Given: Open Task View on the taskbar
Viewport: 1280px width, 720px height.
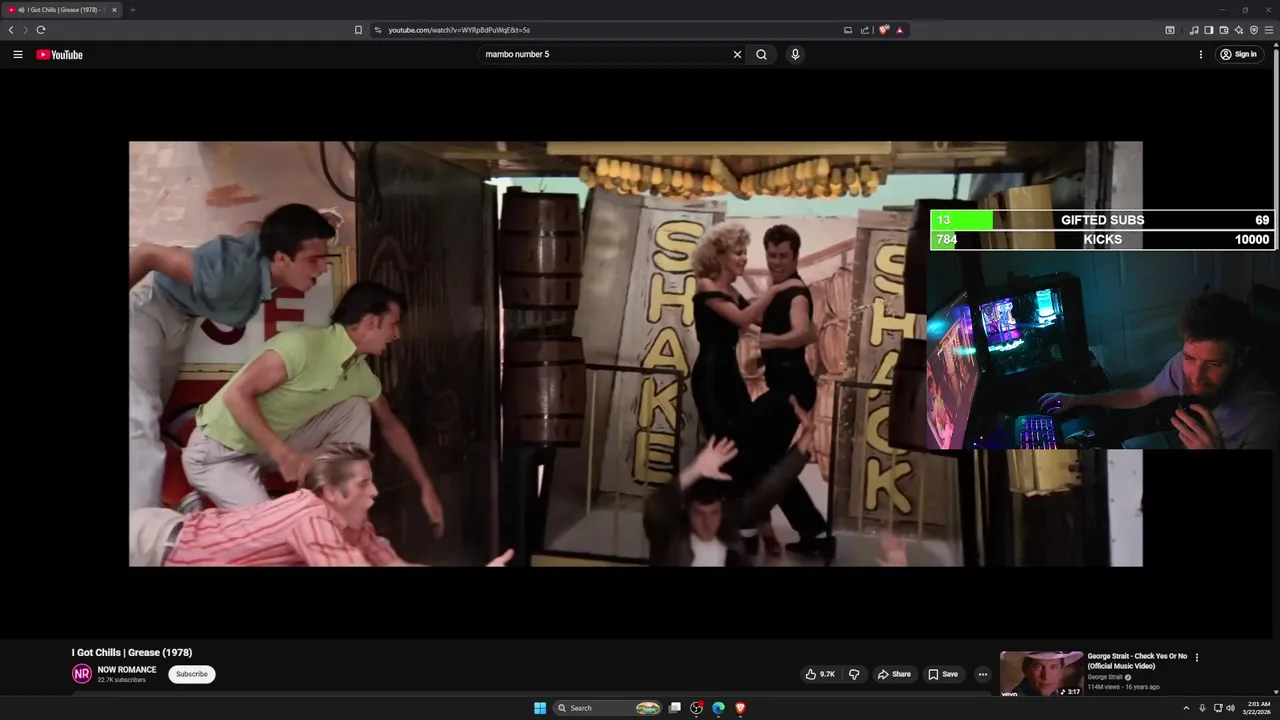Looking at the screenshot, I should [x=675, y=708].
